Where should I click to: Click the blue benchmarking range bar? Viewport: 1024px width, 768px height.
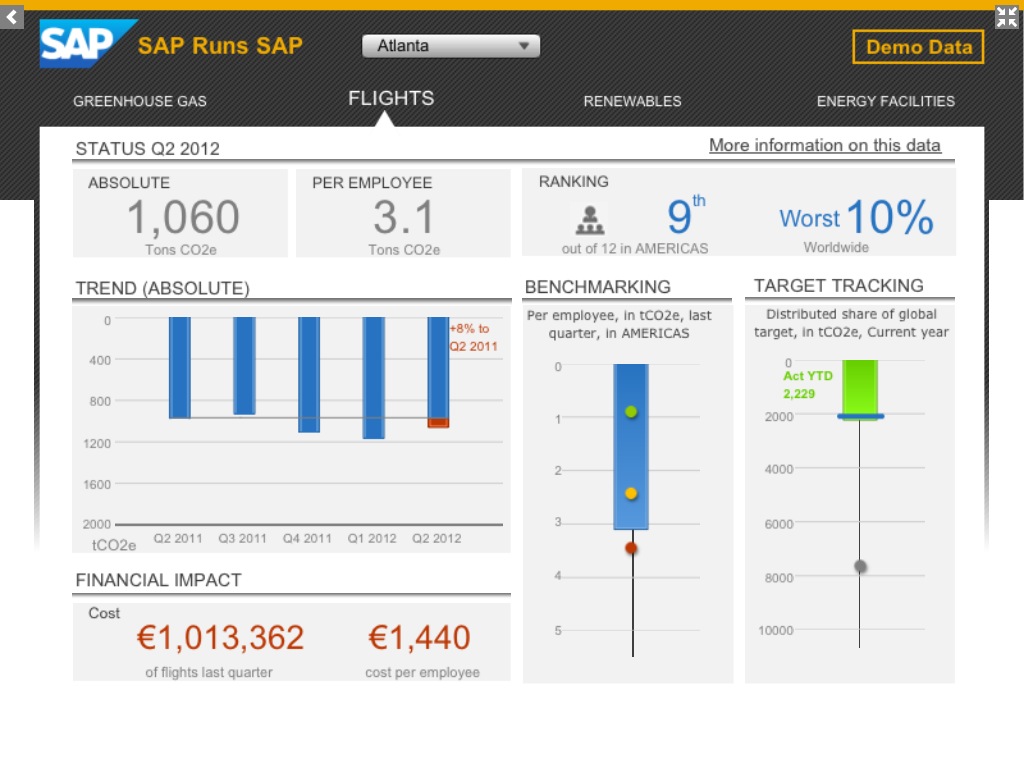[x=631, y=447]
